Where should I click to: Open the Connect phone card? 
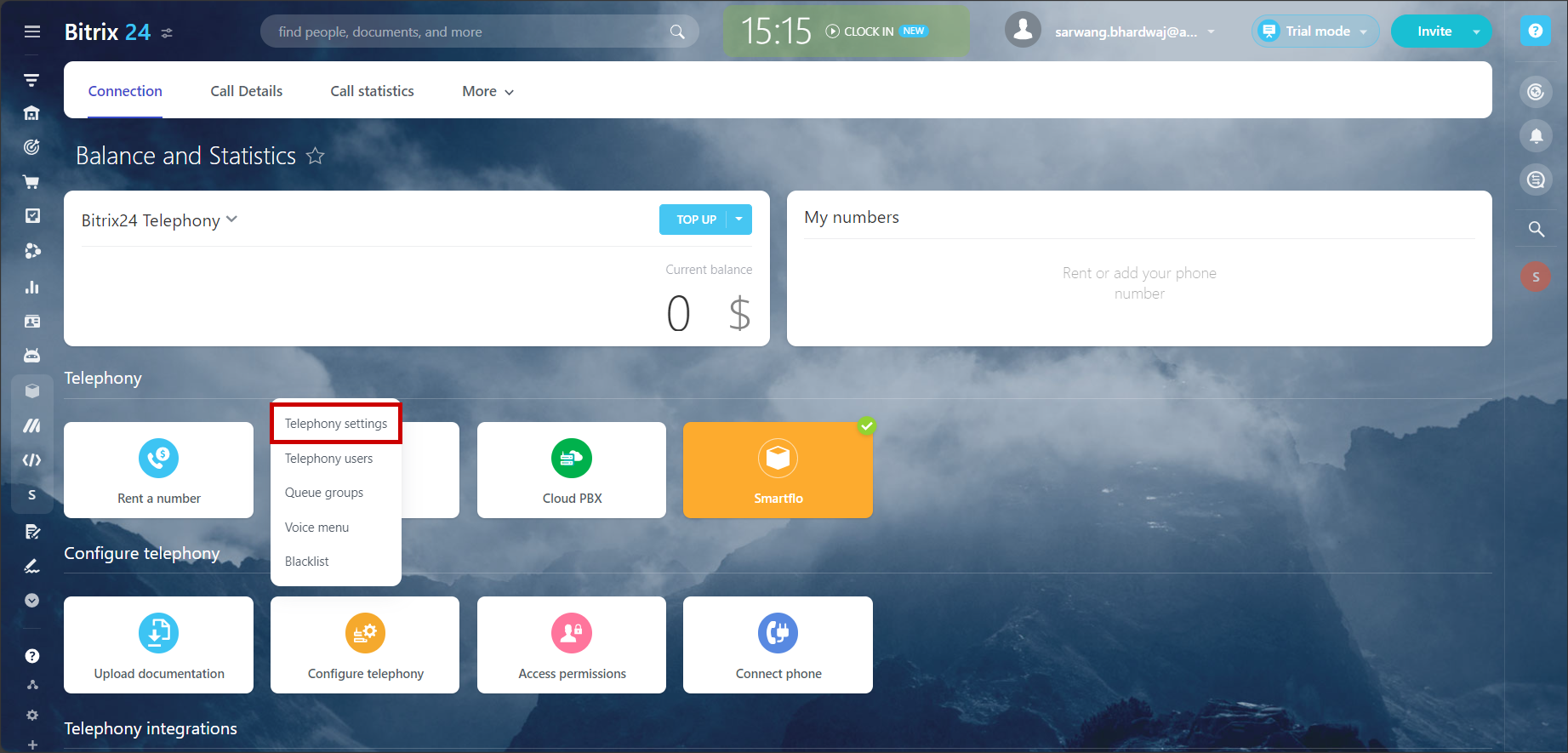[778, 645]
